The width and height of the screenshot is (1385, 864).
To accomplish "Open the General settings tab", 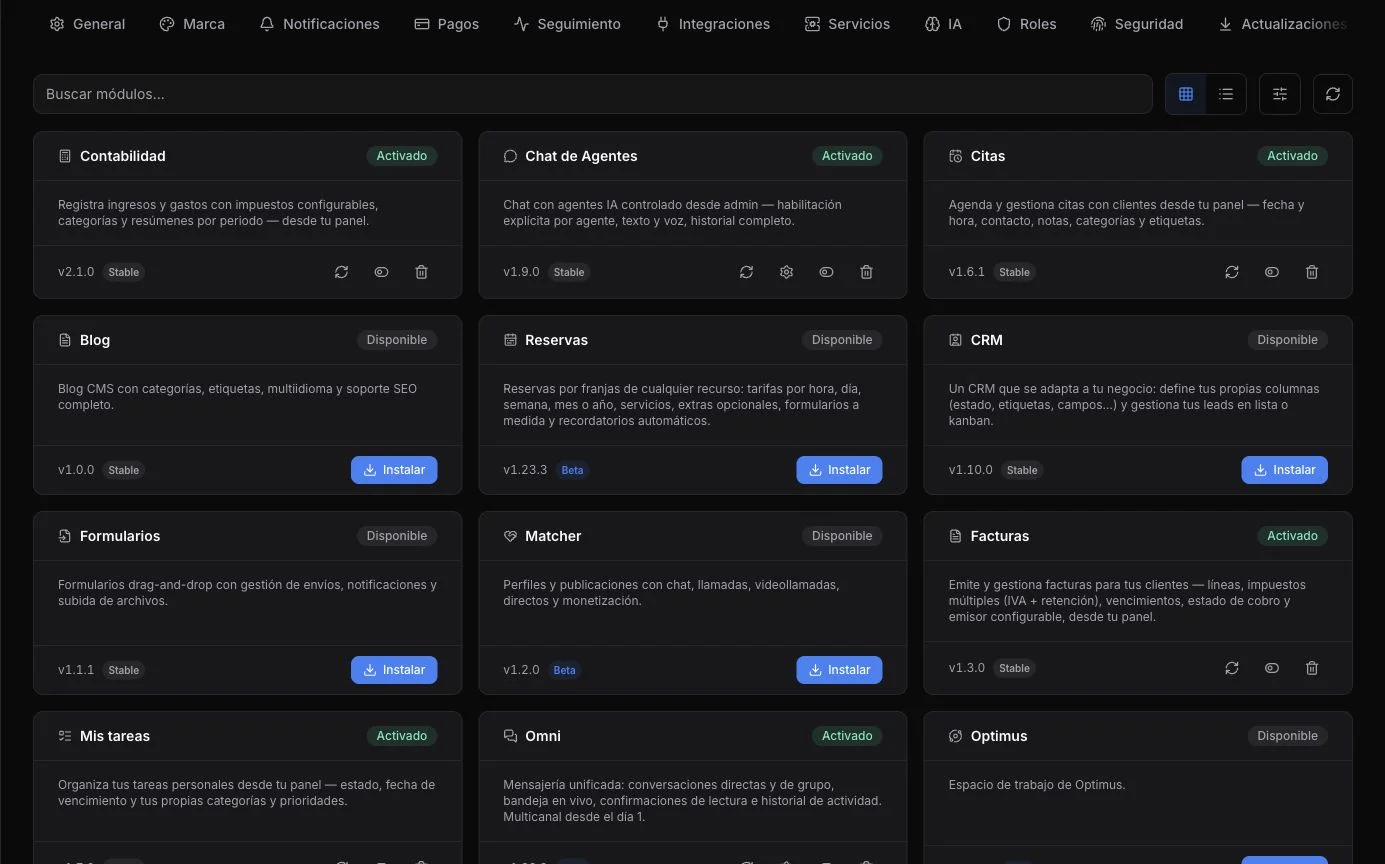I will click(x=88, y=24).
